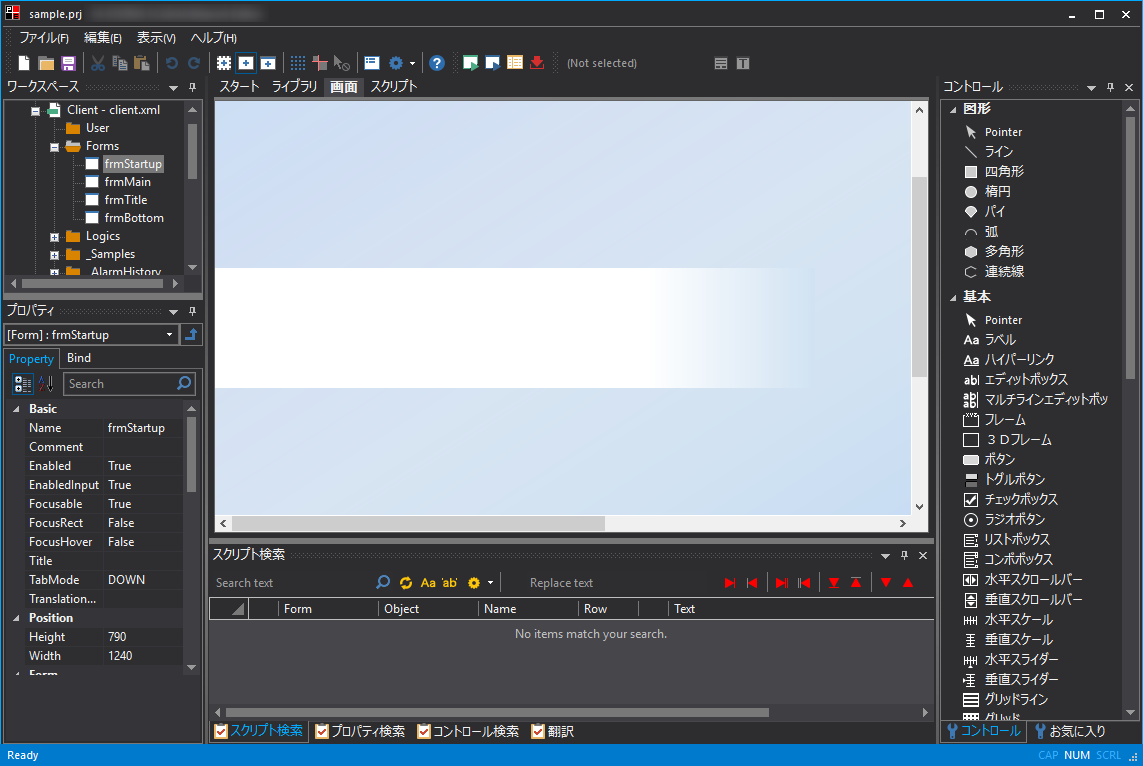
Task: Click the refresh icon in script search
Action: (405, 583)
